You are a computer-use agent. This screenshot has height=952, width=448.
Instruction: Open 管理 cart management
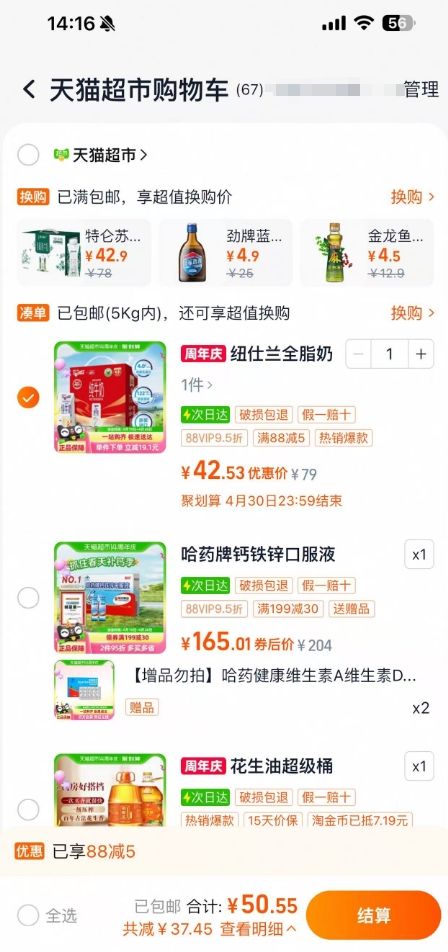coord(421,89)
